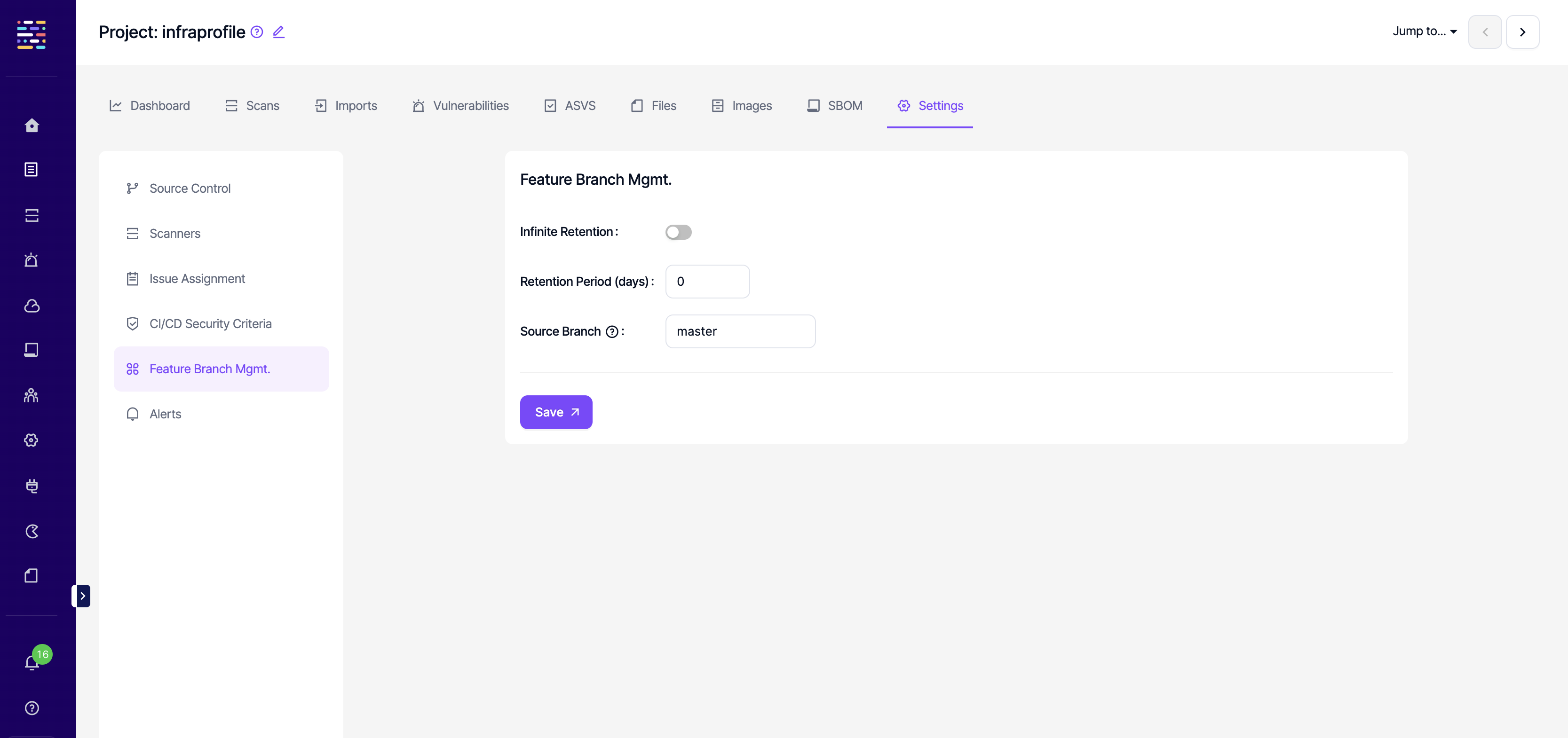The height and width of the screenshot is (738, 1568).
Task: Open the laptop SBOM icon in sidebar
Action: click(32, 350)
